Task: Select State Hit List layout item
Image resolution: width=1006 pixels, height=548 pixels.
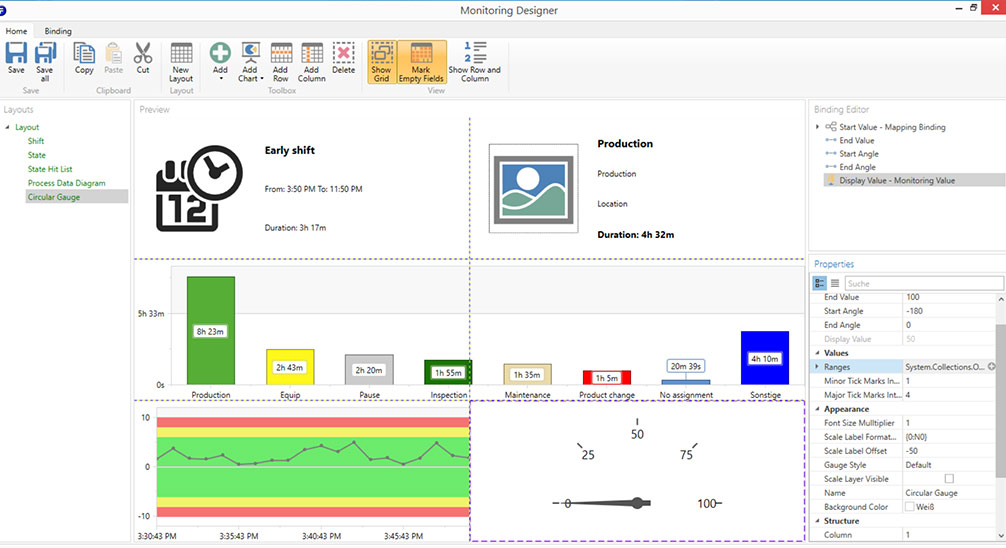Action: [x=50, y=169]
